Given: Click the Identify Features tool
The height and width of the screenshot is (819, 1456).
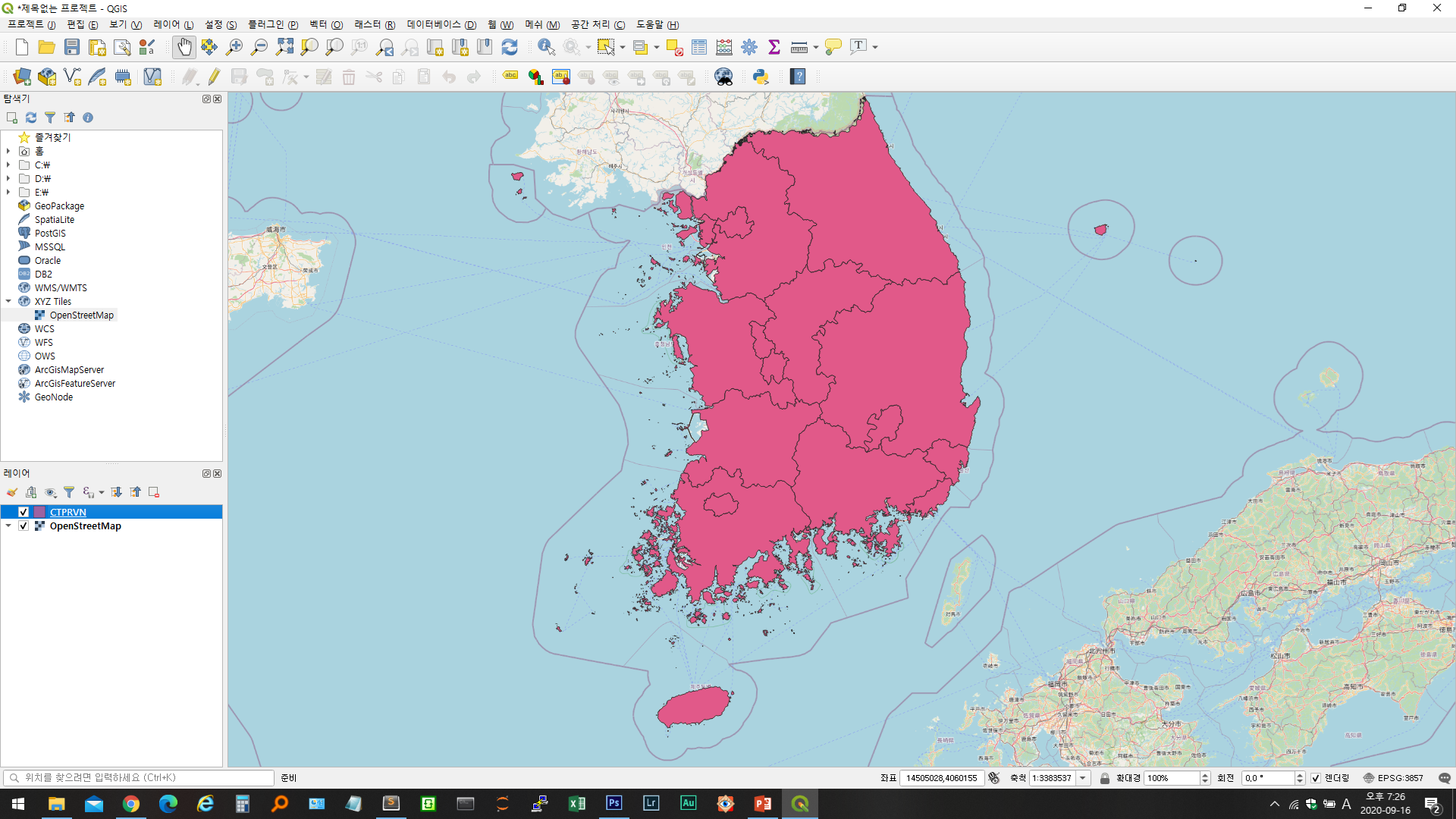Looking at the screenshot, I should tap(546, 47).
